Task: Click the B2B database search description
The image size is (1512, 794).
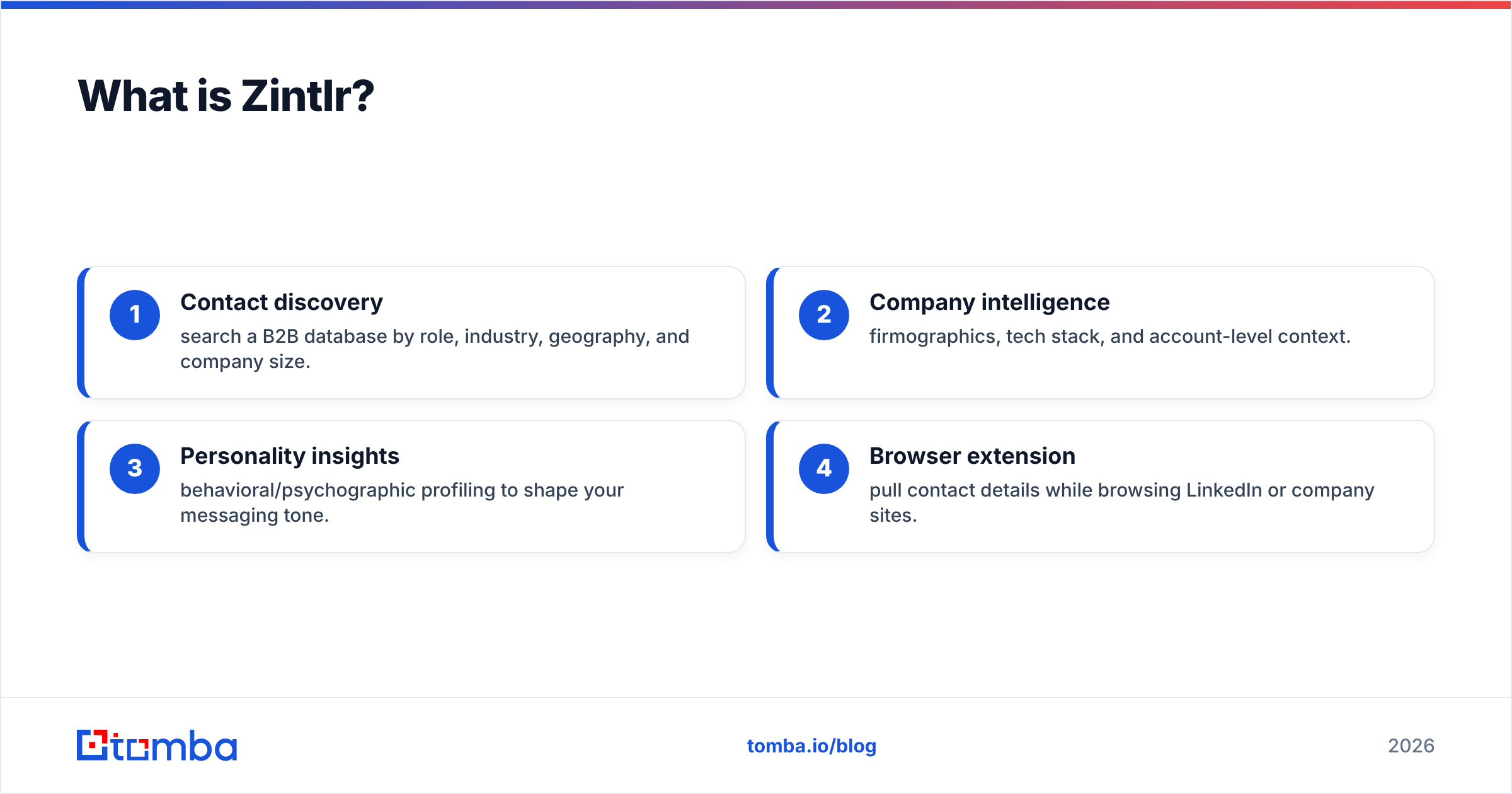Action: click(435, 349)
